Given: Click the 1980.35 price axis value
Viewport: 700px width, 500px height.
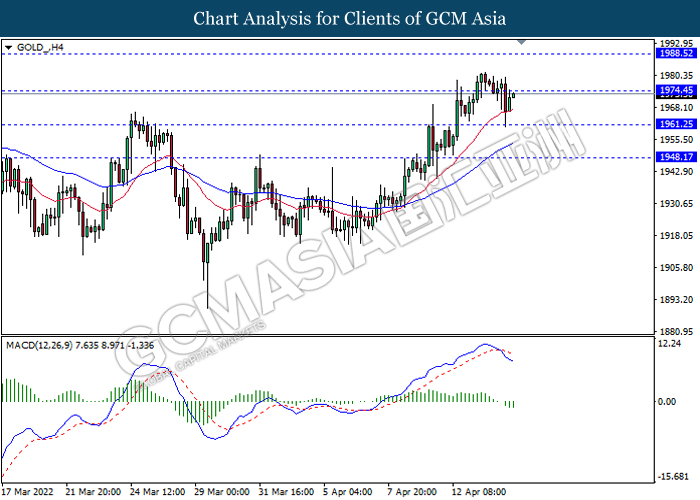Looking at the screenshot, I should click(676, 75).
